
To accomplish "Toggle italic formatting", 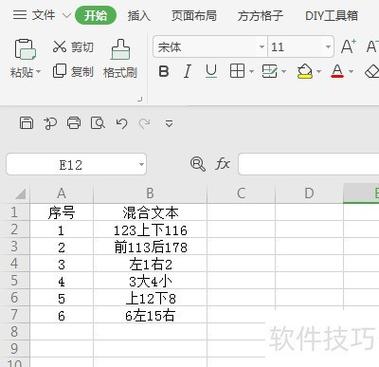I will pyautogui.click(x=187, y=71).
